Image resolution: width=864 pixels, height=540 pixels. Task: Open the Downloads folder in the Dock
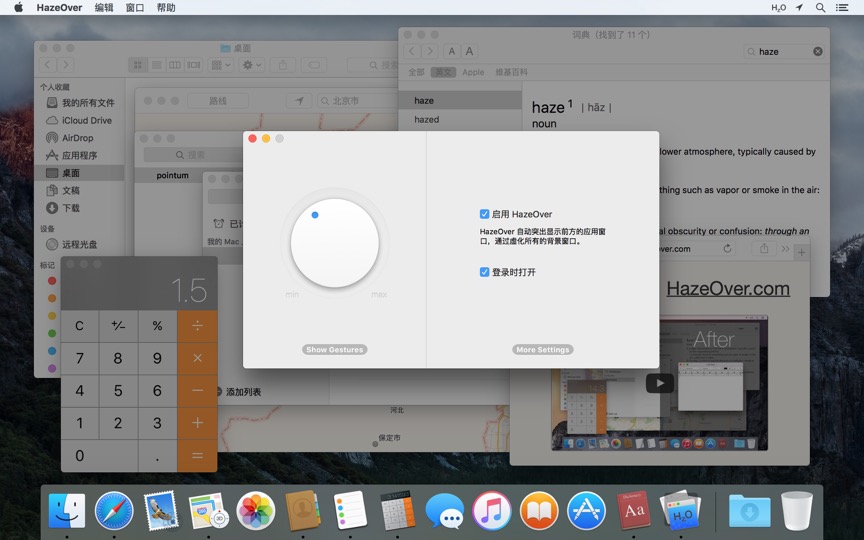pyautogui.click(x=749, y=510)
